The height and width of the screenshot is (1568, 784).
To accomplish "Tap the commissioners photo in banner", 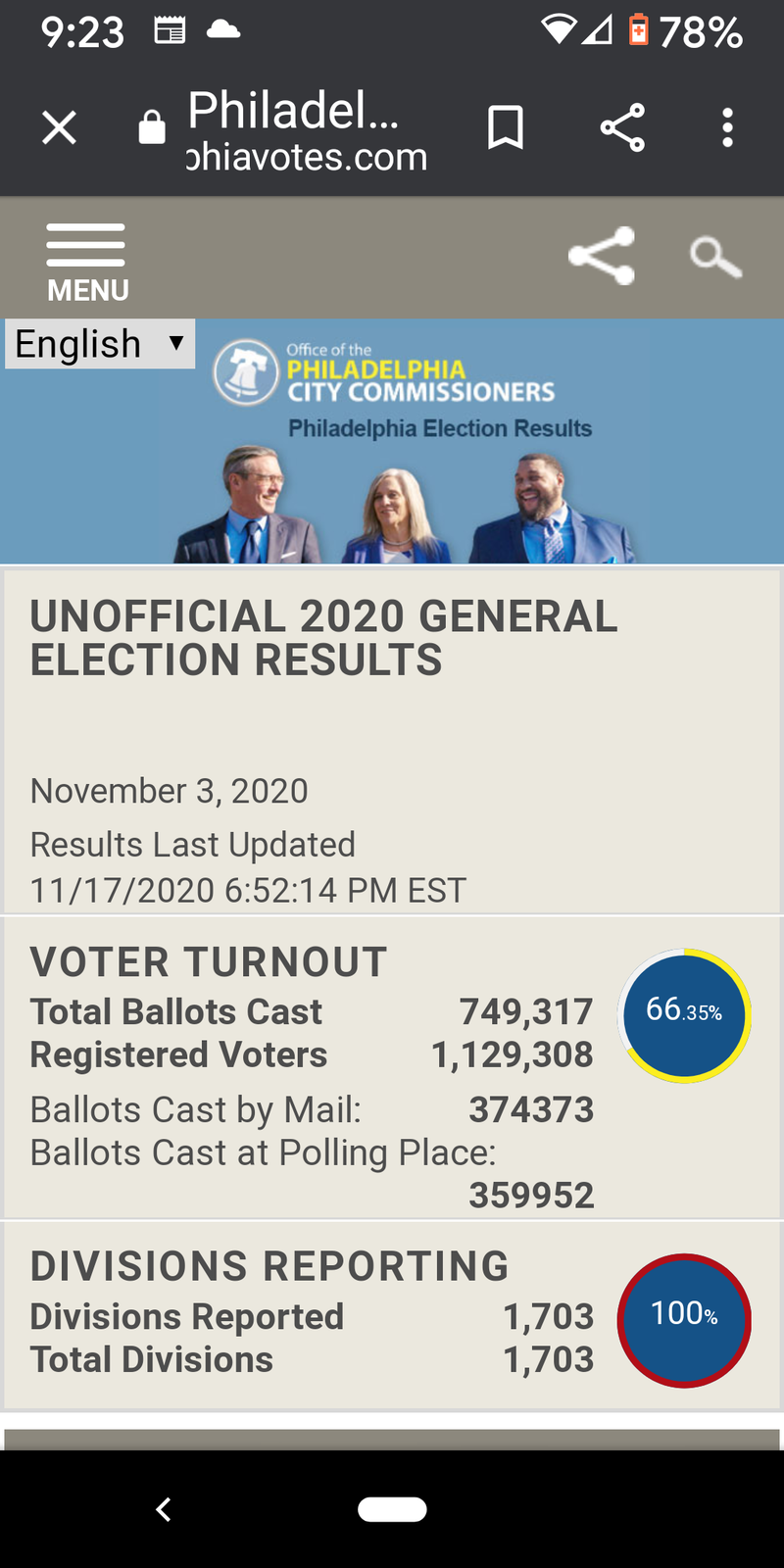I will pyautogui.click(x=405, y=505).
